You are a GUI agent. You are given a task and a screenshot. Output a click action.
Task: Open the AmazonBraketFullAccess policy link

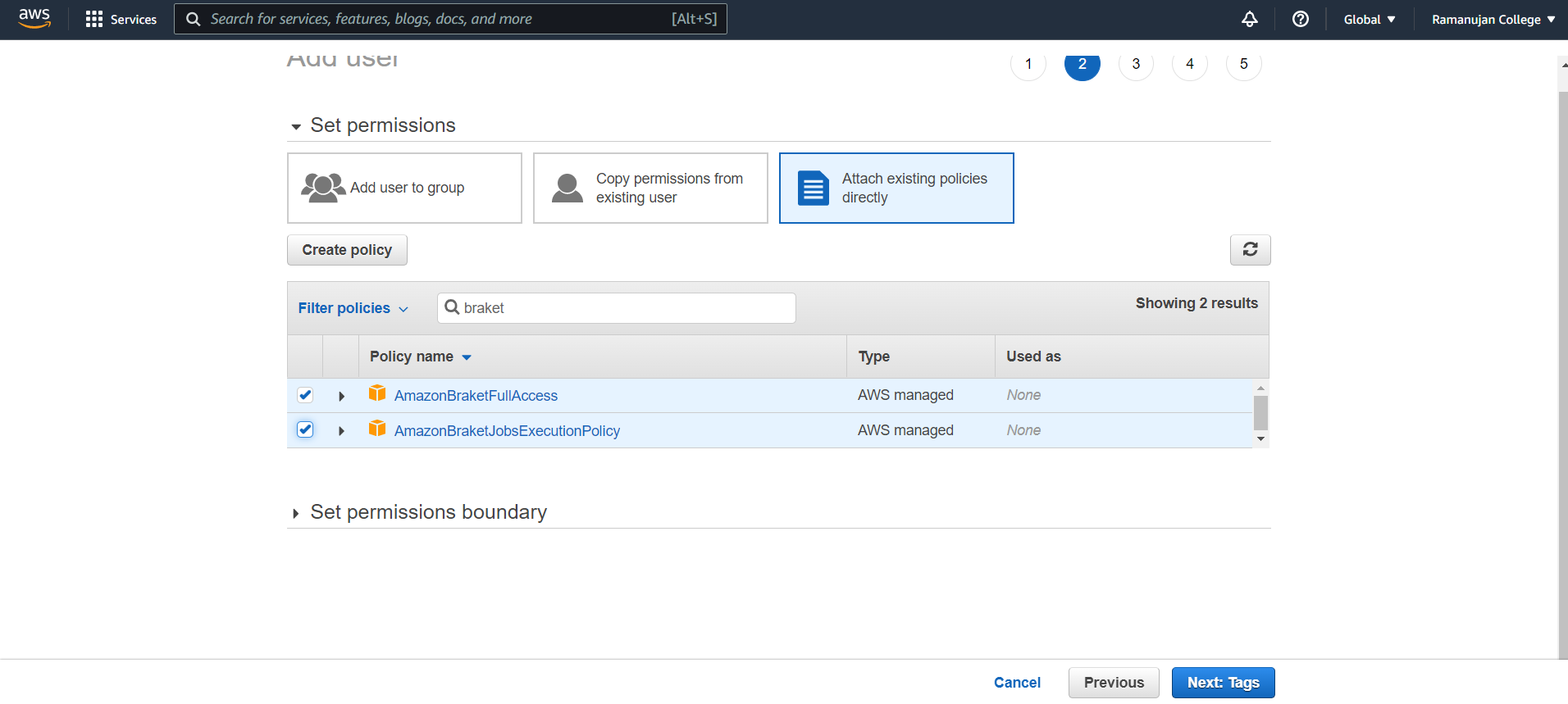(x=476, y=396)
